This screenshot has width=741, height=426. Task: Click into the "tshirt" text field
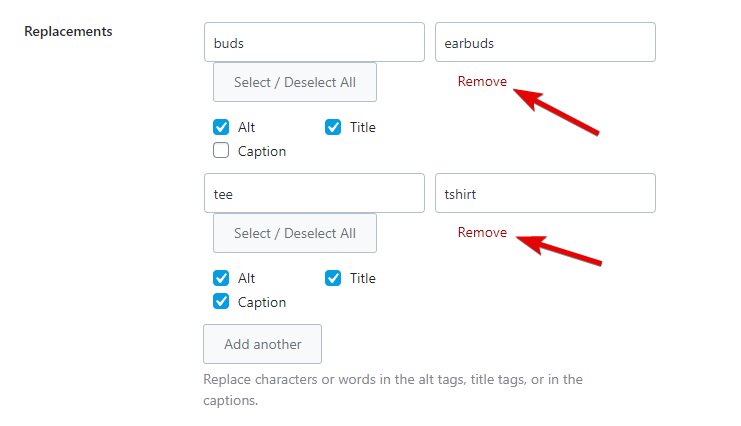pos(545,194)
